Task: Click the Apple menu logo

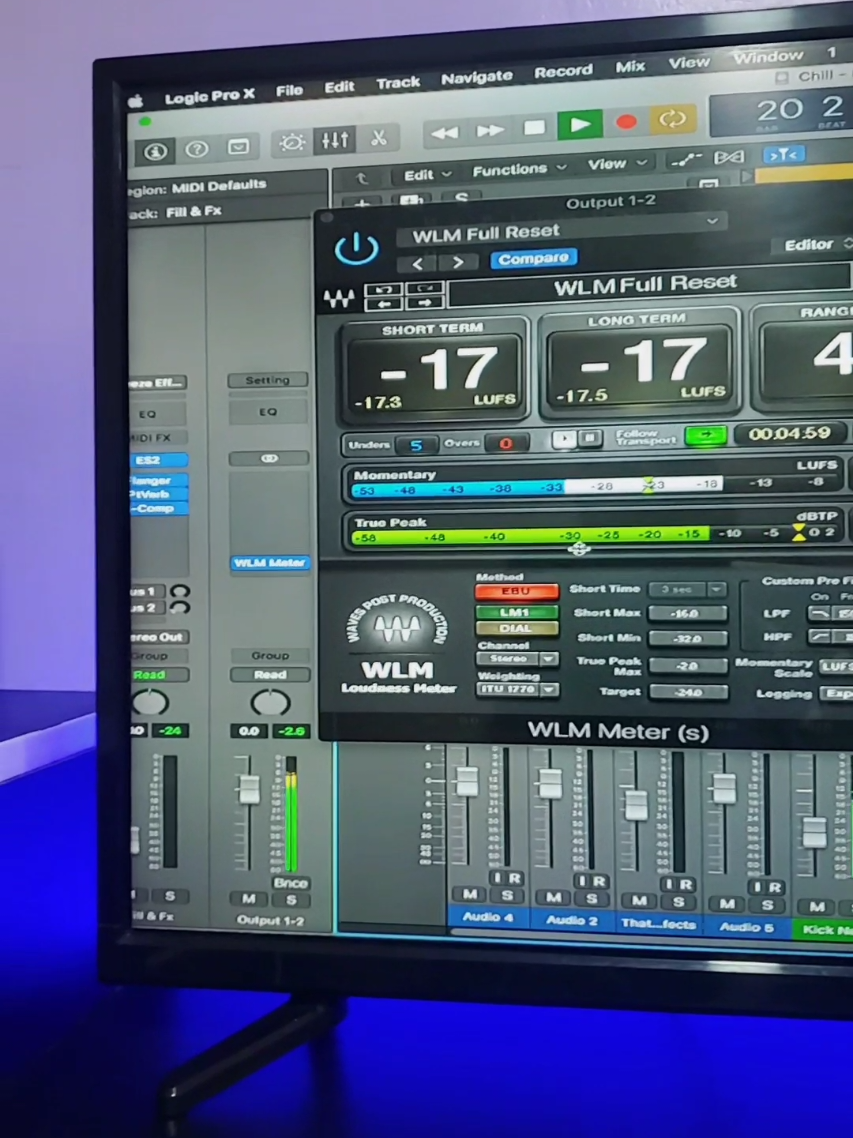Action: 136,102
